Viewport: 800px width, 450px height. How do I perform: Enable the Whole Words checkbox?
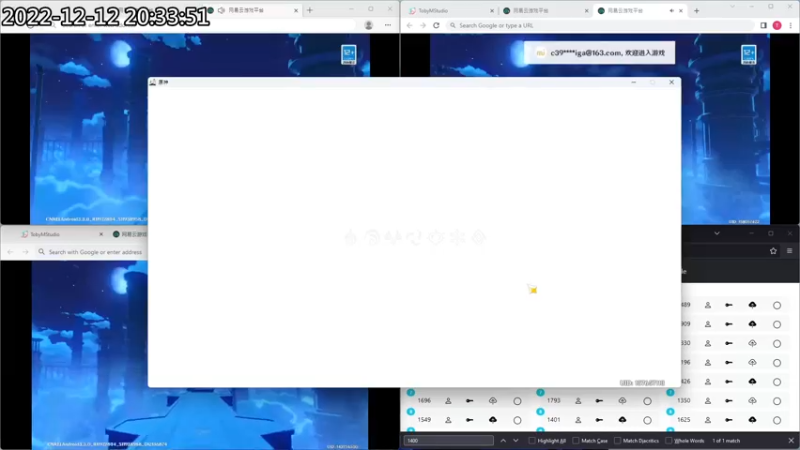pos(669,441)
